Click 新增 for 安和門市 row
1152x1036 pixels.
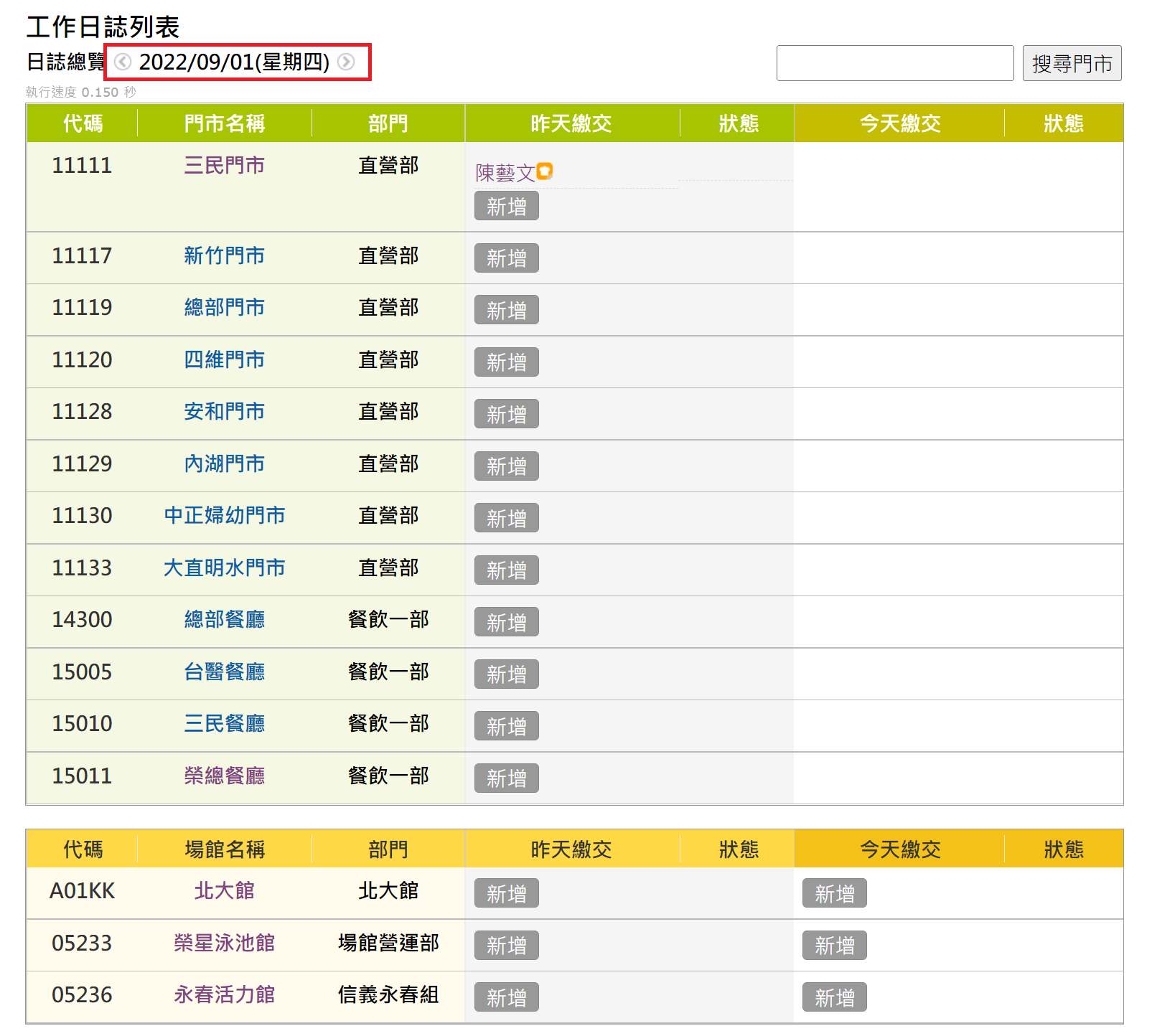pyautogui.click(x=506, y=414)
